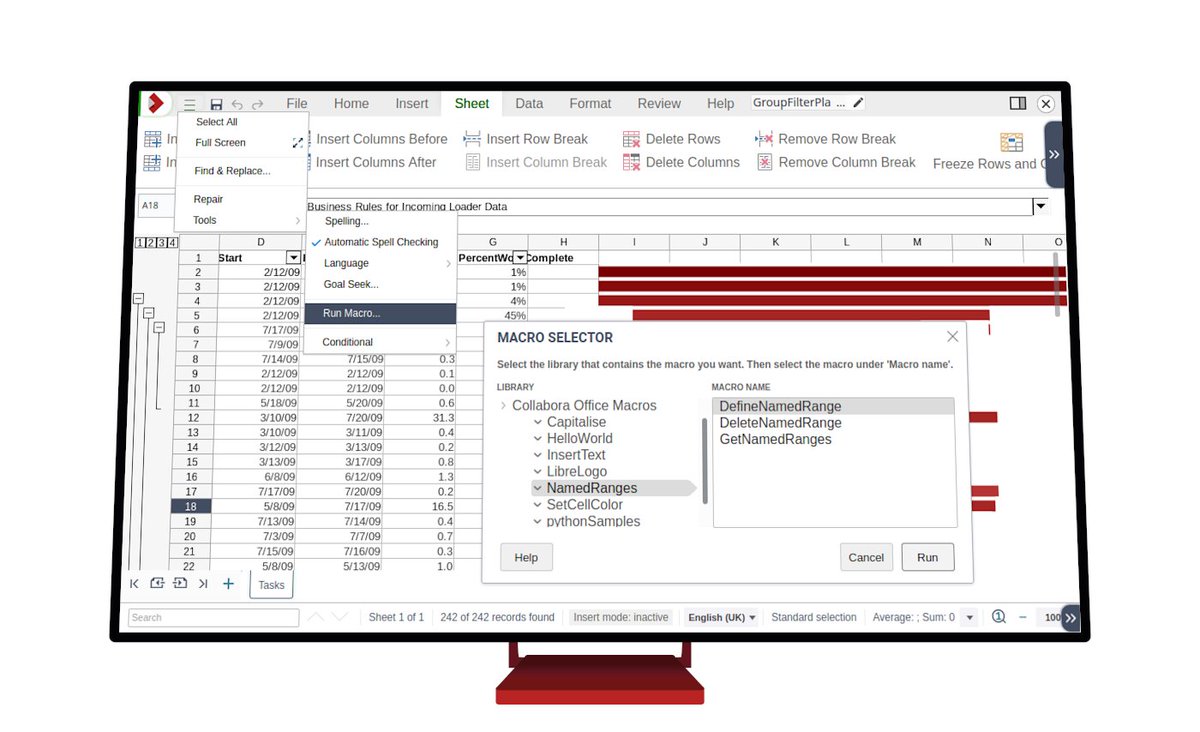
Task: Select the LibreLogo library
Action: click(576, 471)
